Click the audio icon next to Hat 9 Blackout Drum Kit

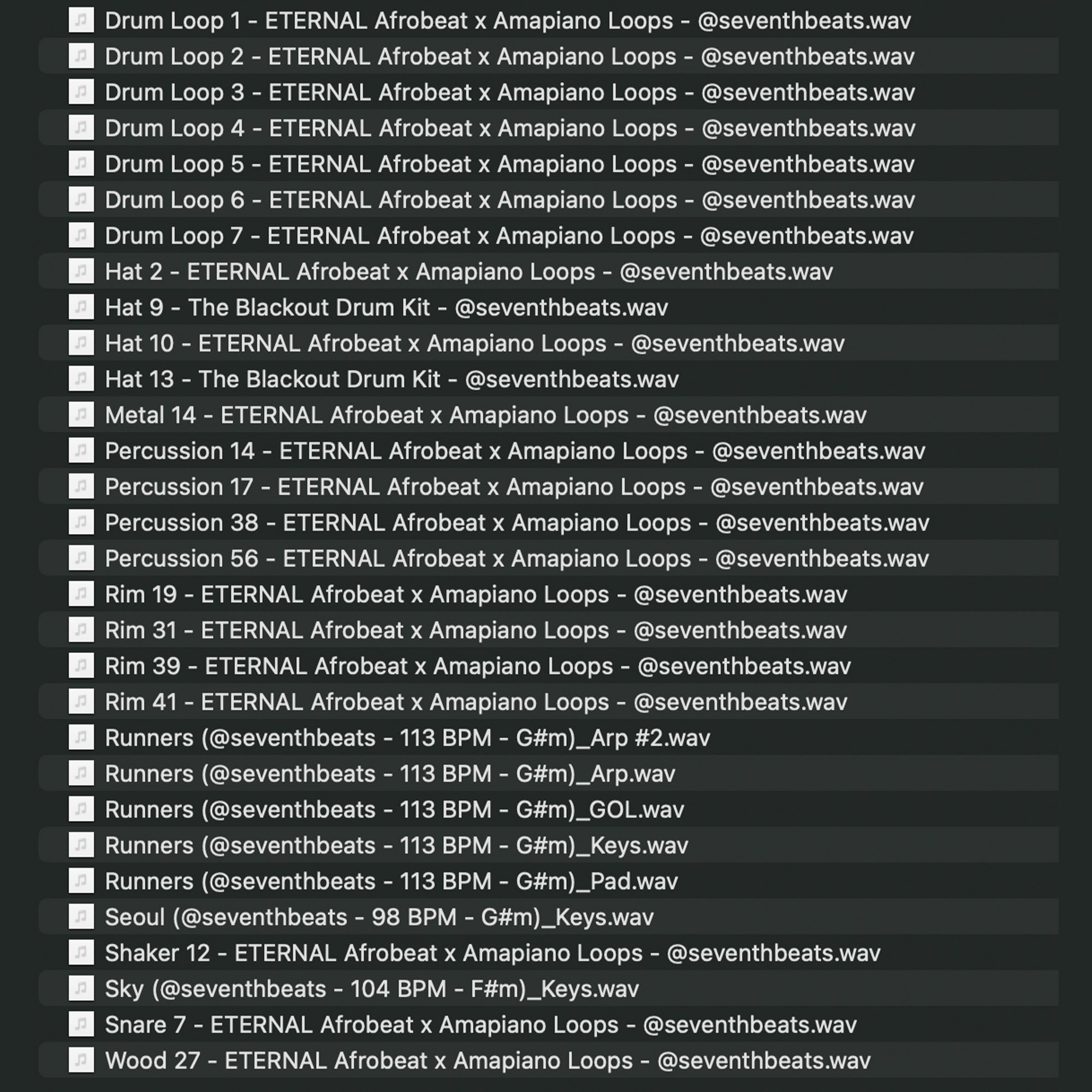(x=81, y=307)
